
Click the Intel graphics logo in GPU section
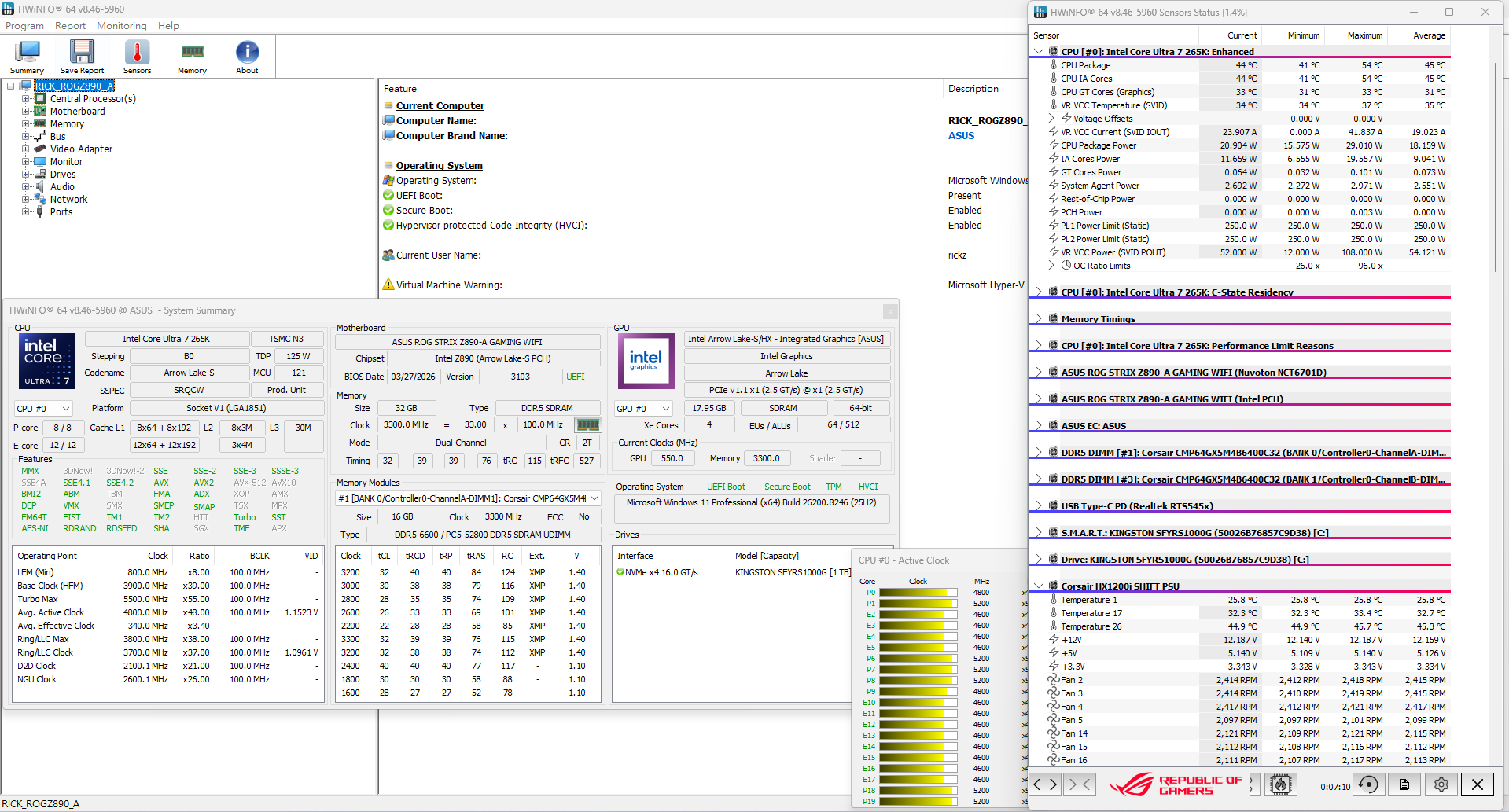646,361
